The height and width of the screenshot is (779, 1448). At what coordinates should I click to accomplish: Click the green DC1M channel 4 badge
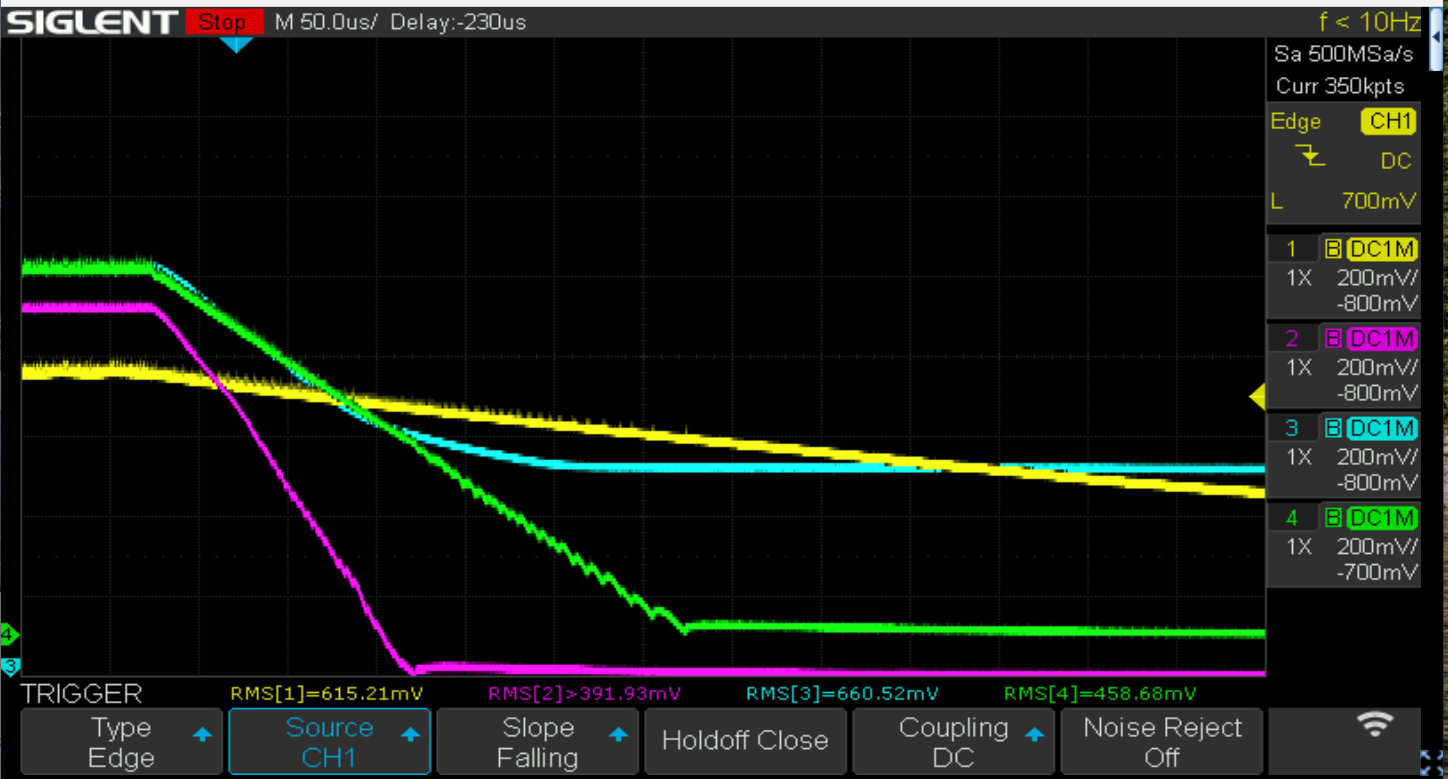(1381, 519)
